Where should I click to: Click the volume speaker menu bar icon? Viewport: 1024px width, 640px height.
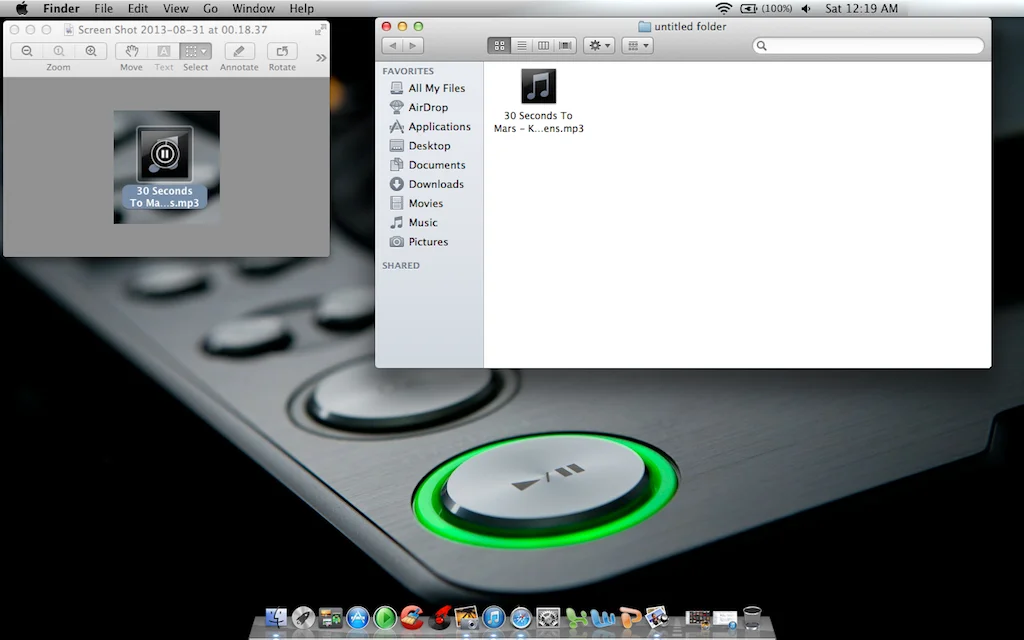807,8
